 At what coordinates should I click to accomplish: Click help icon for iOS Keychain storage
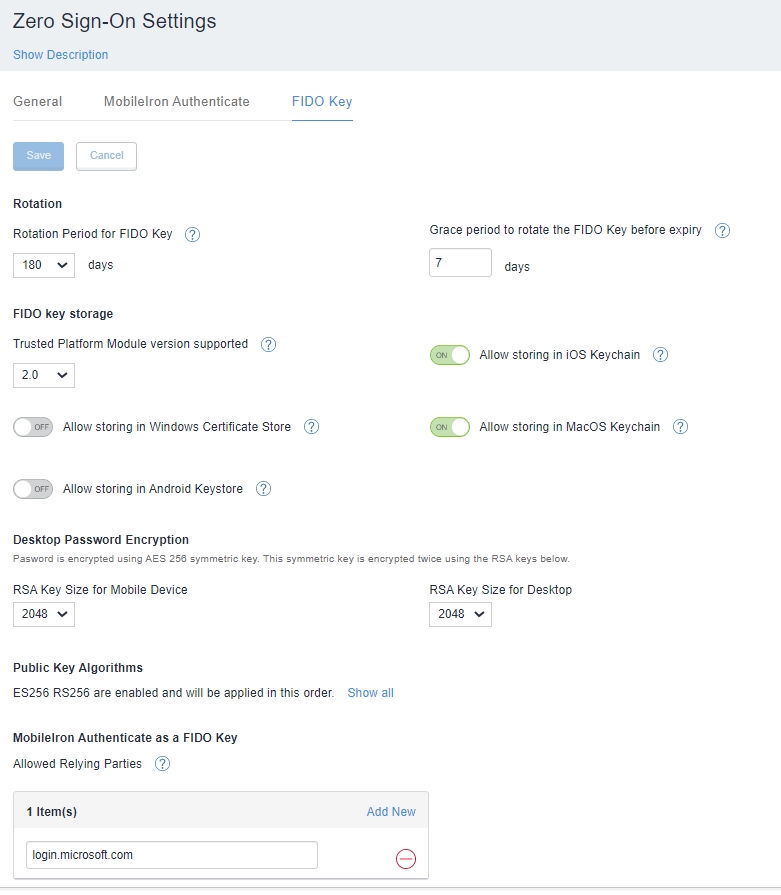[x=660, y=355]
